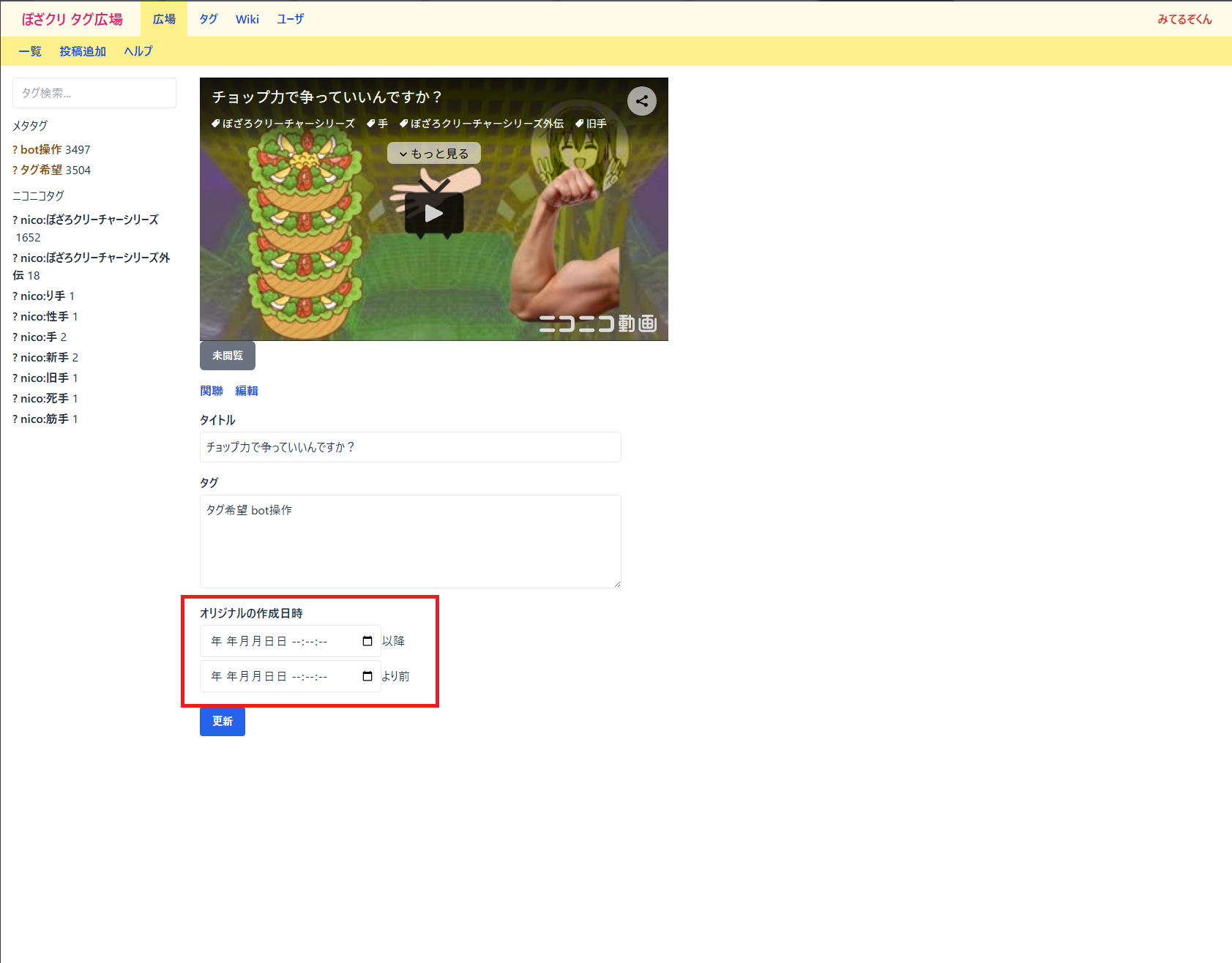The image size is (1232, 963).
Task: Go to the ユーザ tab
Action: (290, 19)
